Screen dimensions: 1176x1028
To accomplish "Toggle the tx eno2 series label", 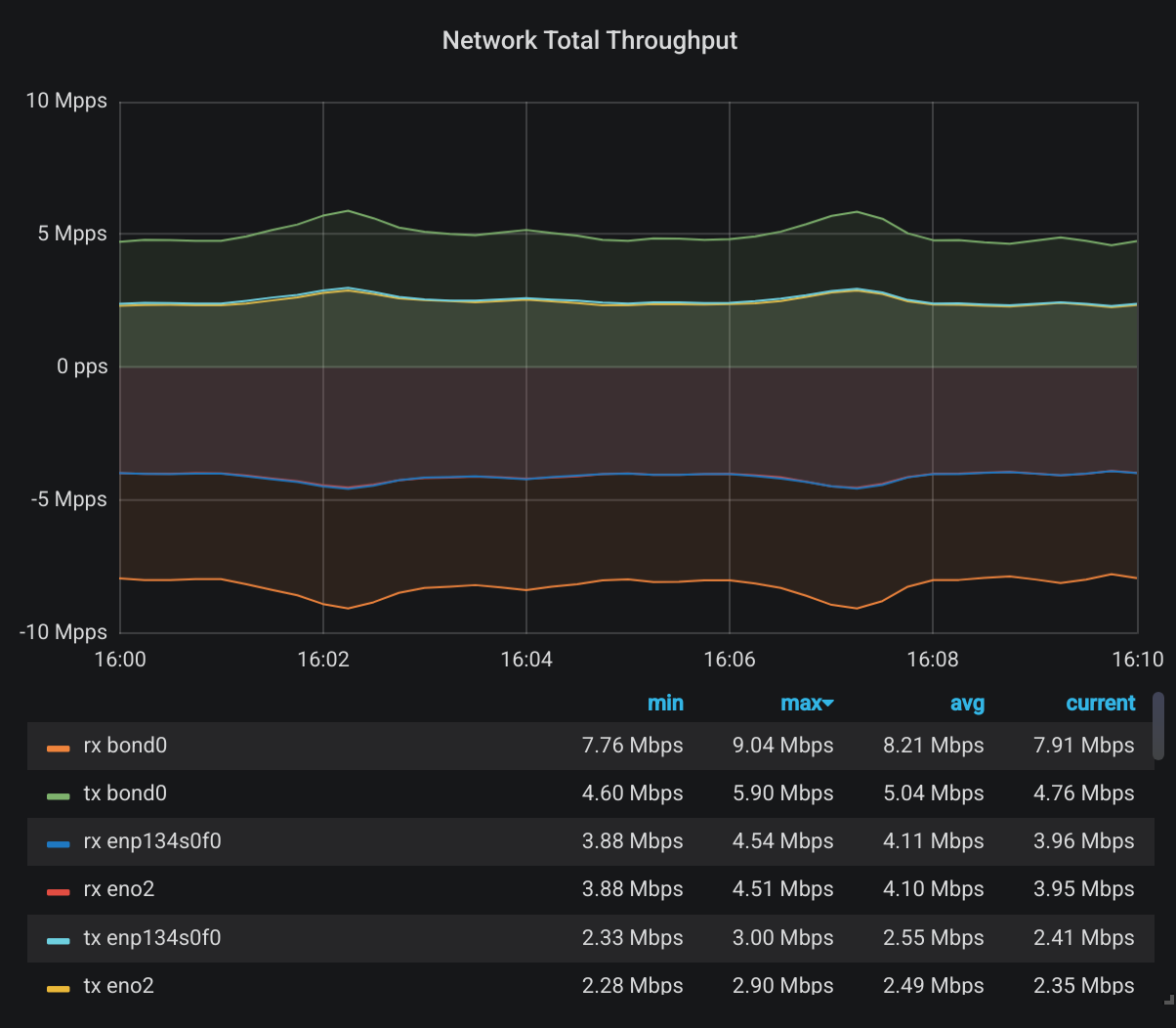I will tap(119, 986).
